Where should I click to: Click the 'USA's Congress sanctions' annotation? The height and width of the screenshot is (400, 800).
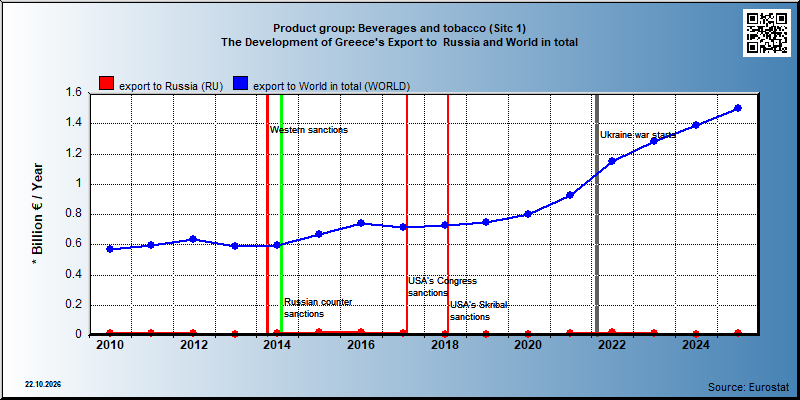(442, 287)
